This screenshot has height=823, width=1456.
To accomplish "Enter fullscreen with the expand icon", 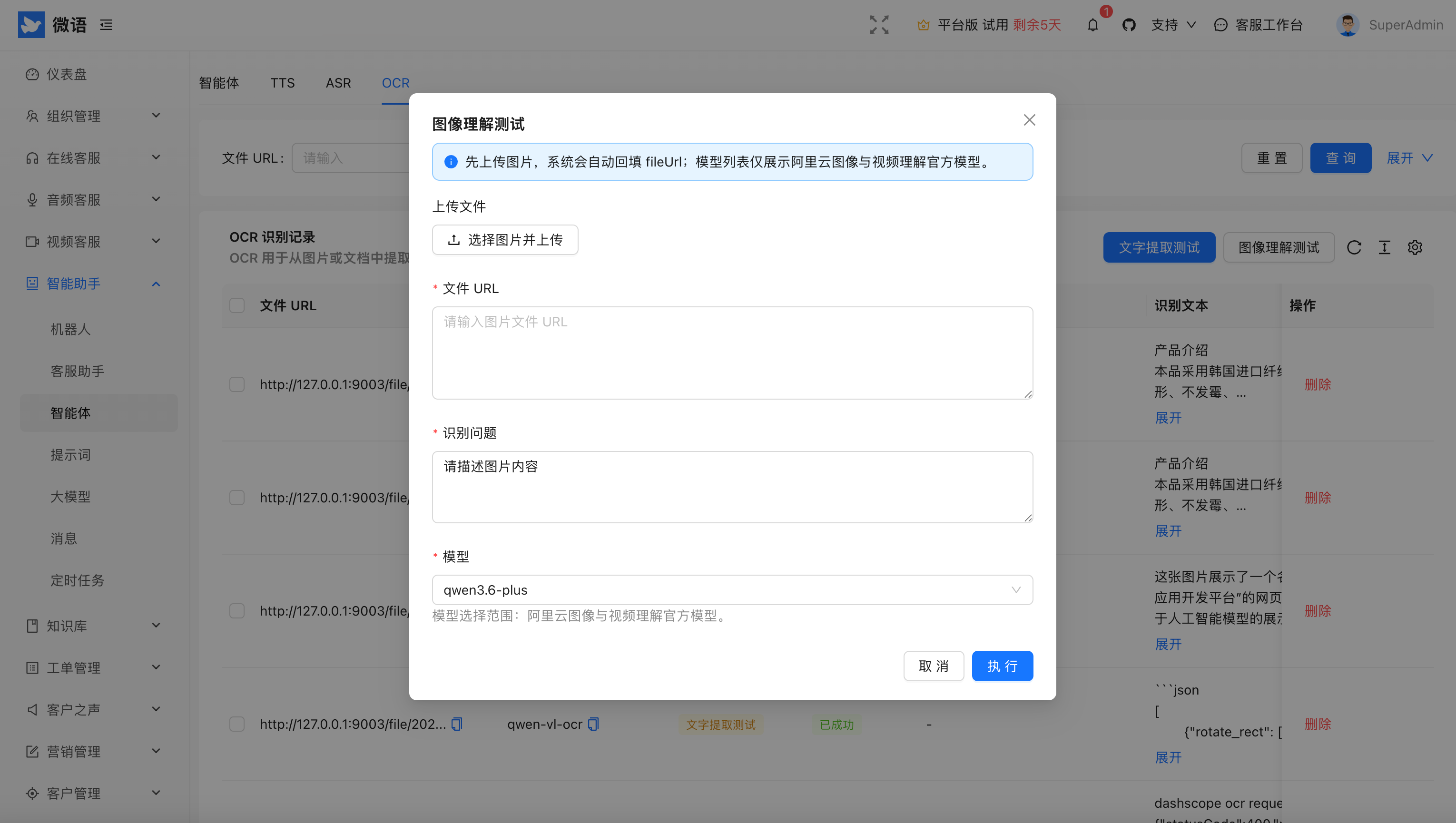I will click(x=879, y=25).
